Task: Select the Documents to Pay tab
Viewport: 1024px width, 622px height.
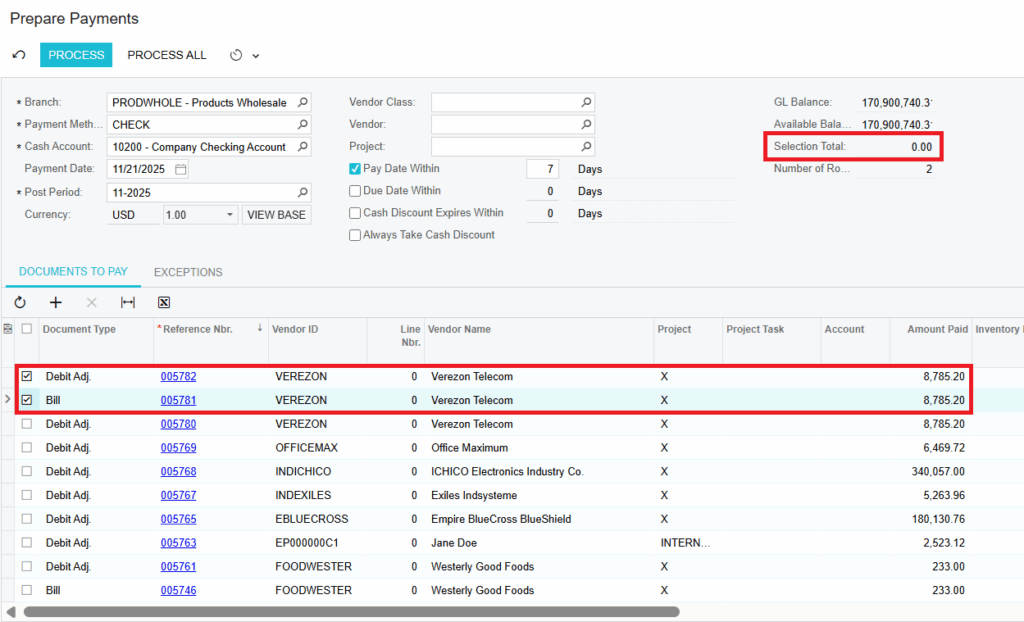Action: click(x=73, y=272)
